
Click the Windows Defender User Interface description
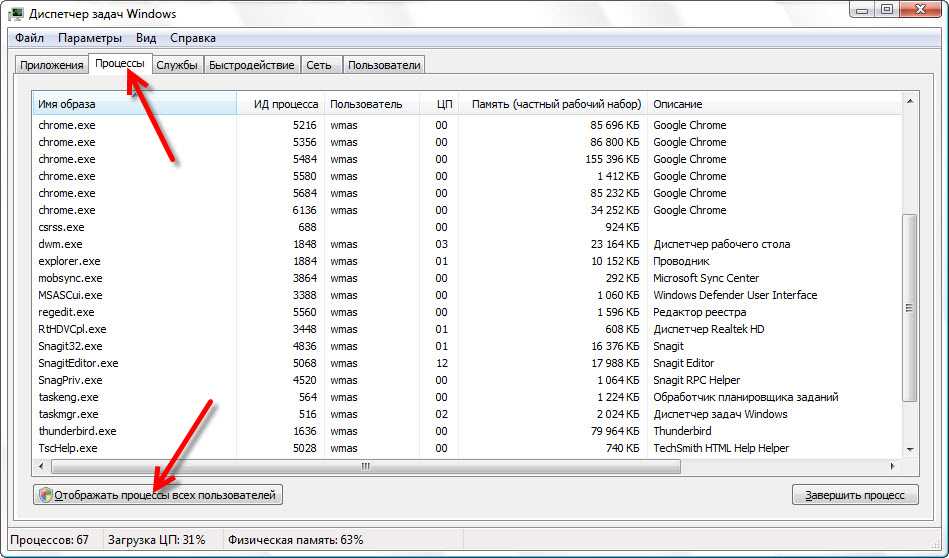[735, 295]
